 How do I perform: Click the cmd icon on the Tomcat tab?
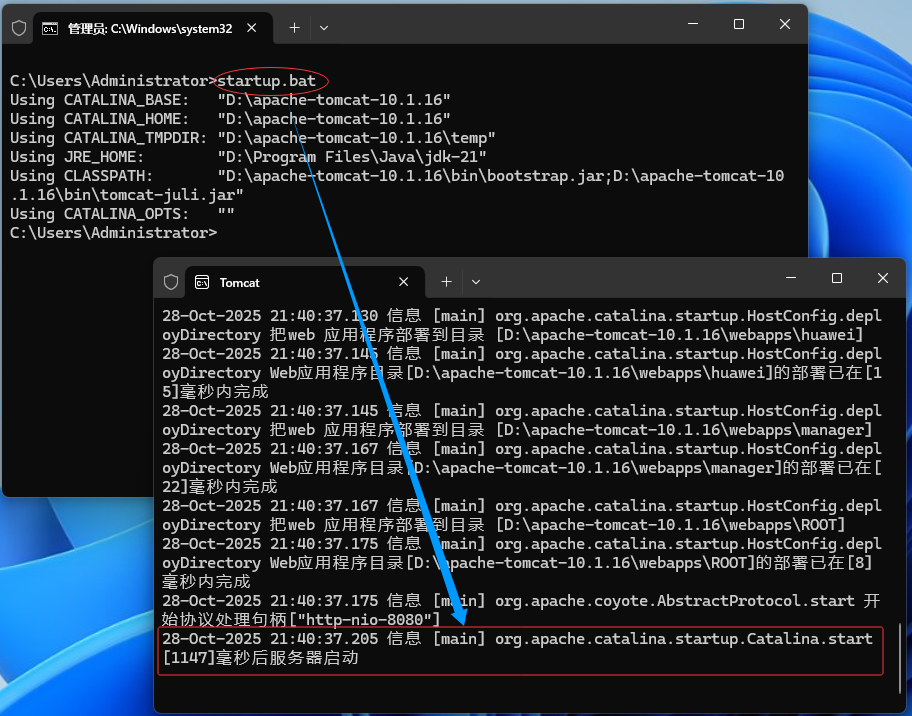(x=202, y=282)
